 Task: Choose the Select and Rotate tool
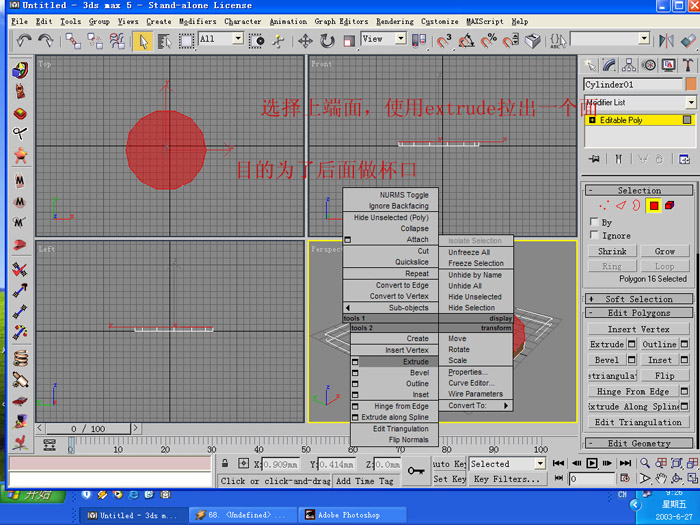pyautogui.click(x=327, y=41)
